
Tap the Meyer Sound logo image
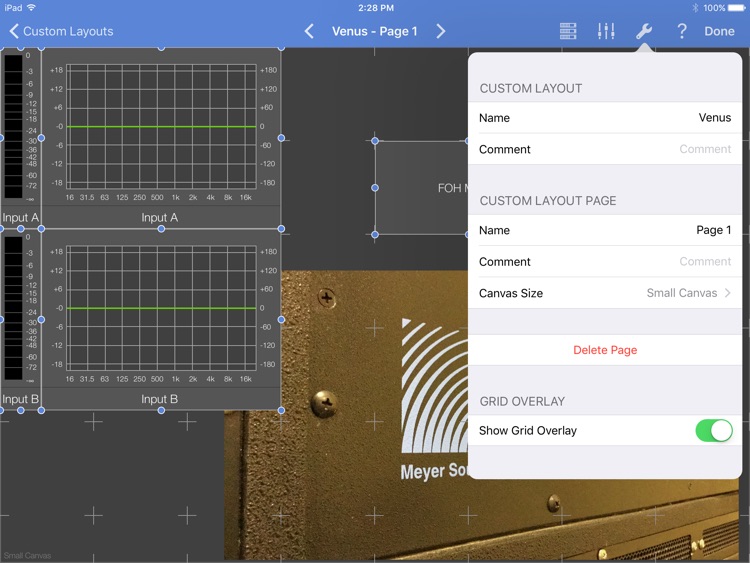click(434, 399)
